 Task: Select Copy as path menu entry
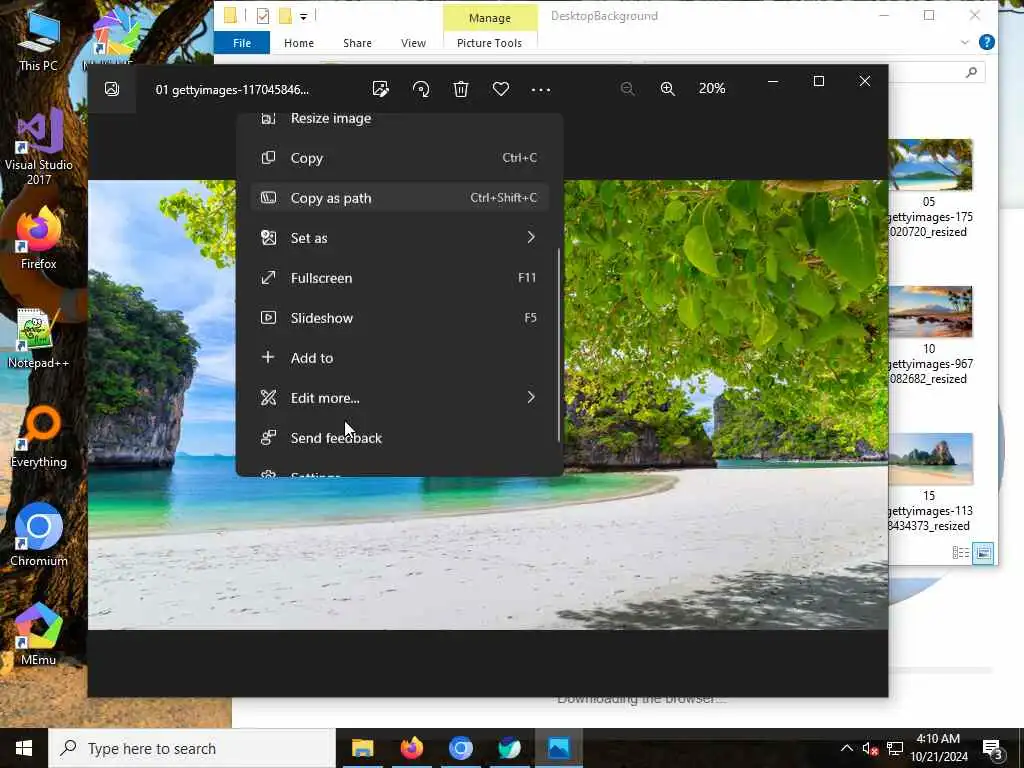click(x=400, y=198)
